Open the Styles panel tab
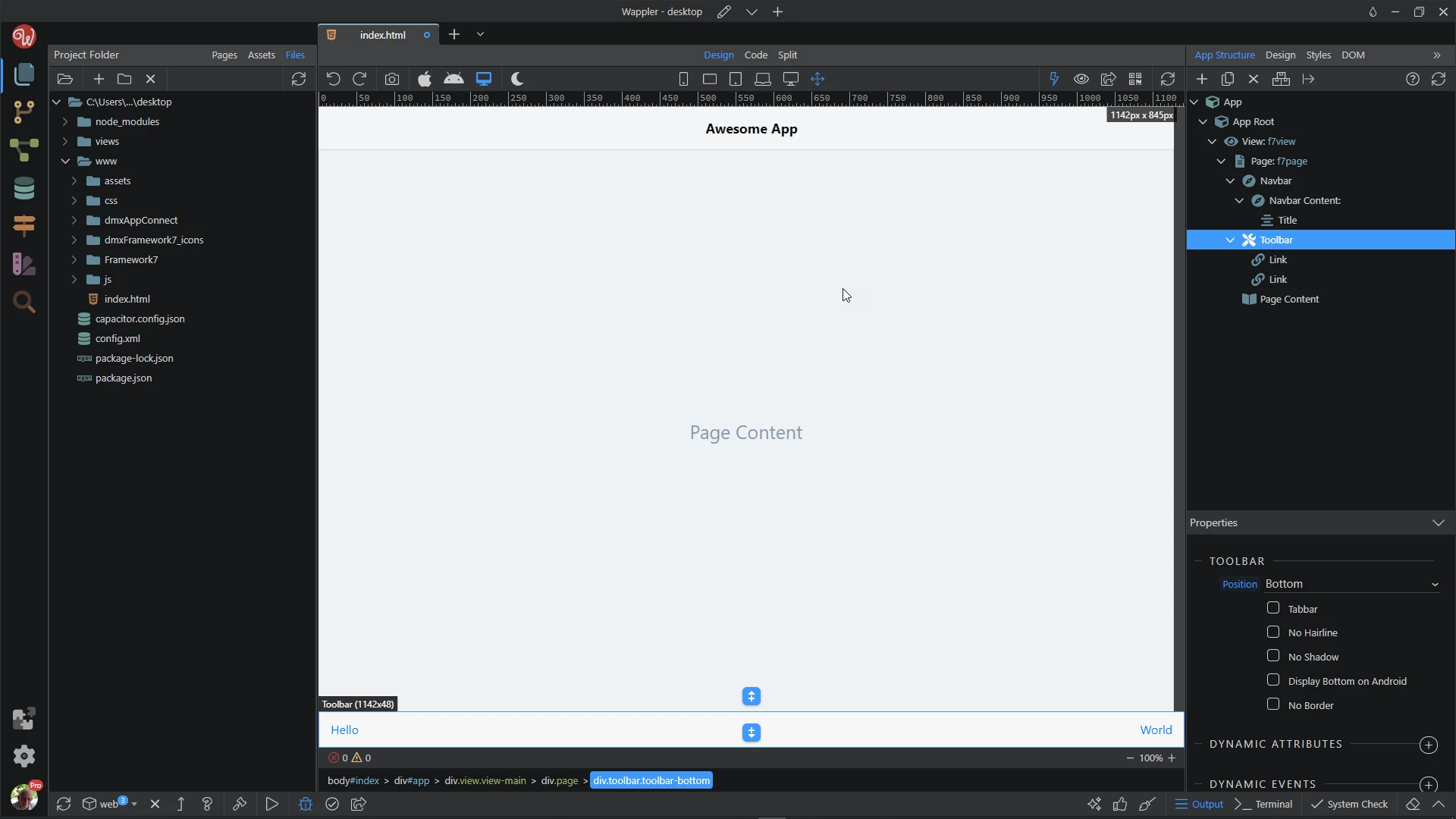This screenshot has height=819, width=1456. 1318,55
